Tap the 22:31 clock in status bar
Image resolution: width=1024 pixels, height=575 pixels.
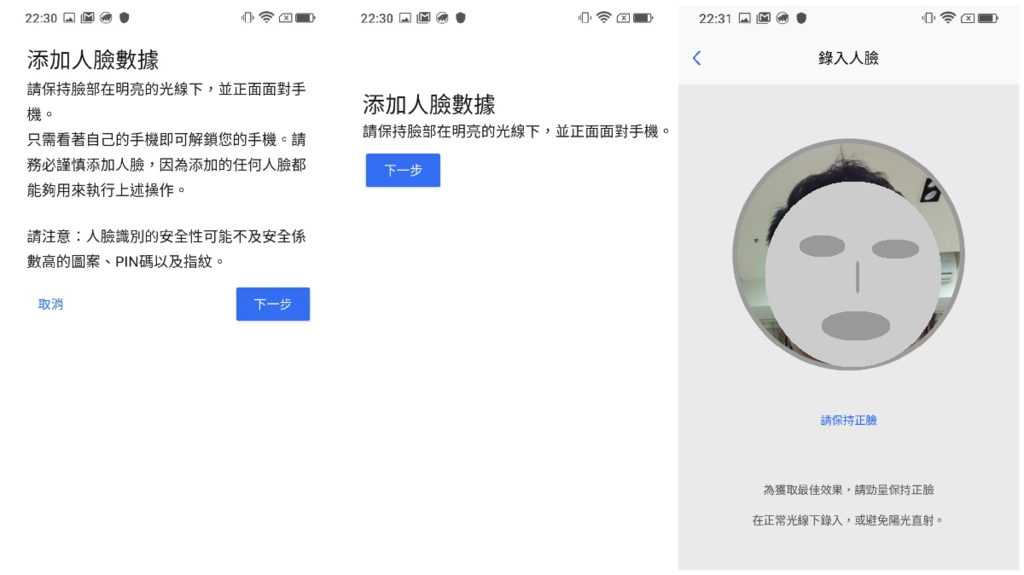click(x=714, y=18)
